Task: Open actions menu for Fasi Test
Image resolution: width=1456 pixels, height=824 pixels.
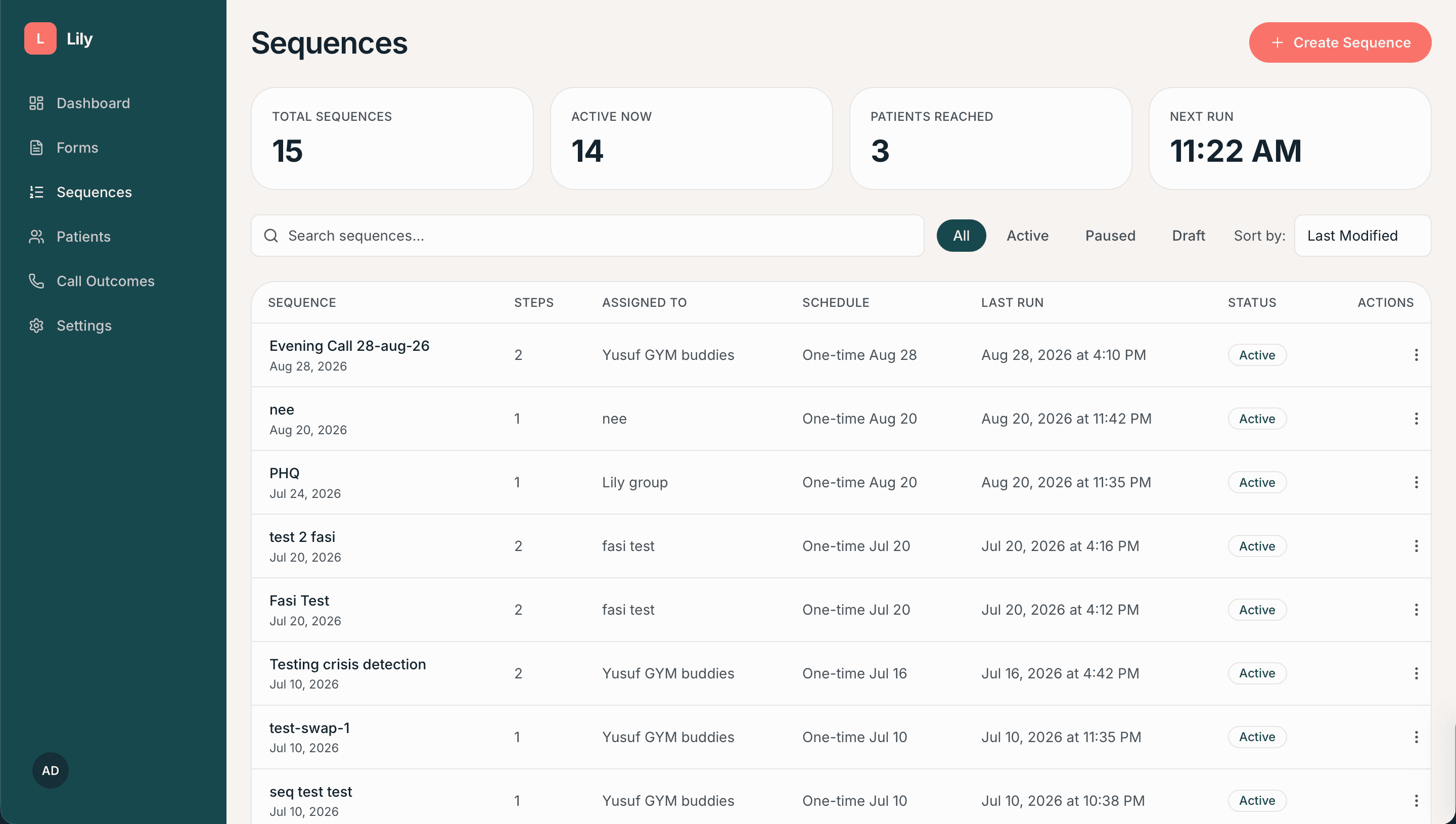Action: 1416,610
